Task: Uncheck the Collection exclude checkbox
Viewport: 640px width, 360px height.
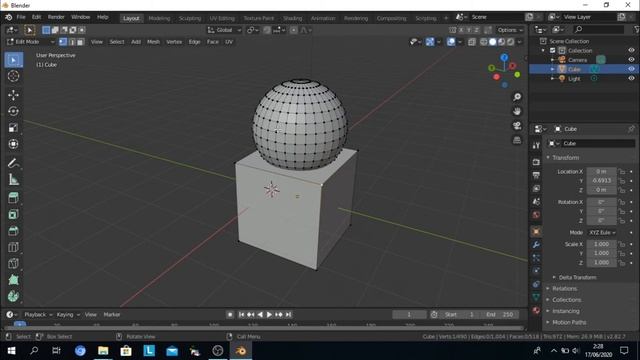Action: coord(553,51)
